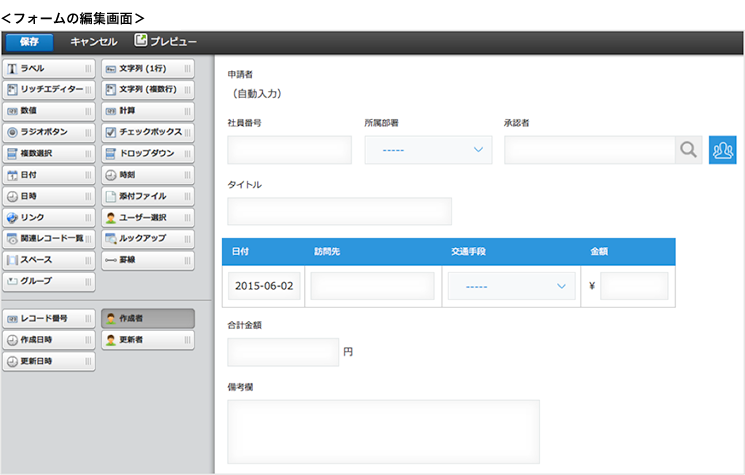Click the date field showing 2015-06-02
Screen dimensions: 745x475
click(264, 286)
